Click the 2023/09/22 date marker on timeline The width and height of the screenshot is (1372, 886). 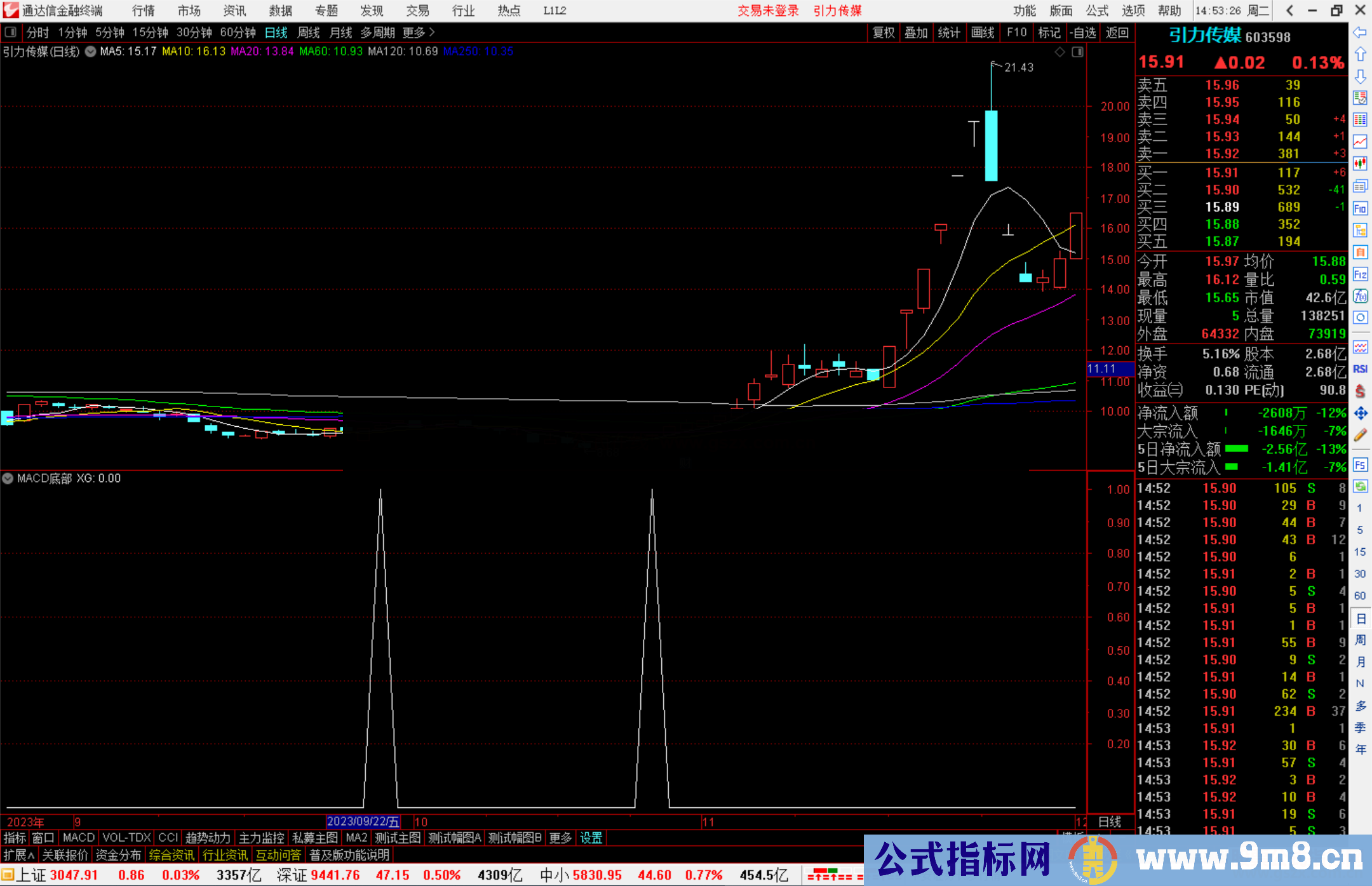click(363, 821)
